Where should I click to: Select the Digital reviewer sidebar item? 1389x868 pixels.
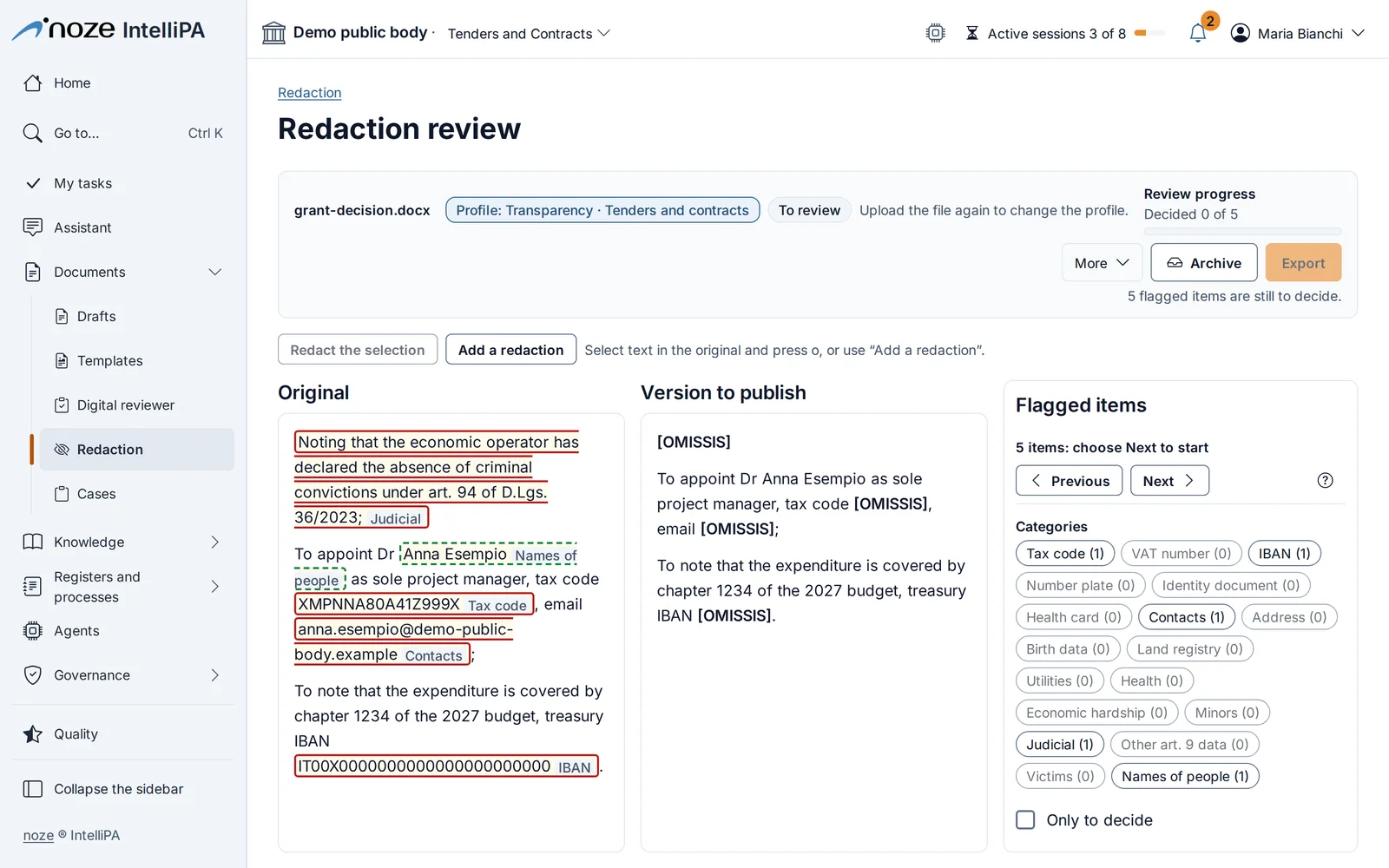137,404
